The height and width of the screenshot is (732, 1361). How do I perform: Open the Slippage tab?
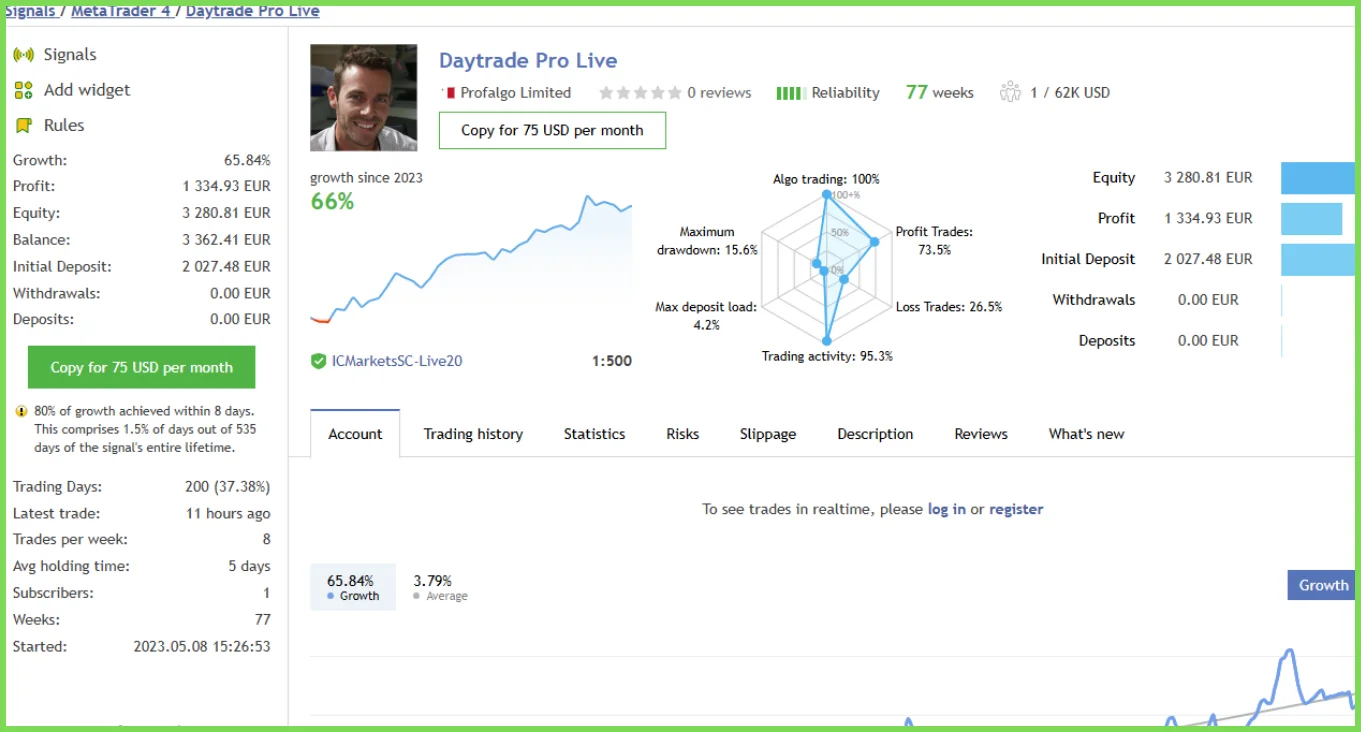click(768, 434)
